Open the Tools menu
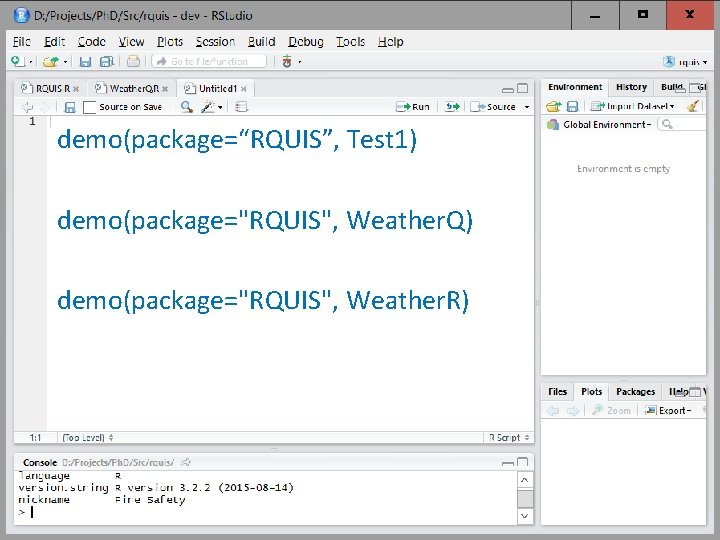This screenshot has width=720, height=540. pos(350,42)
